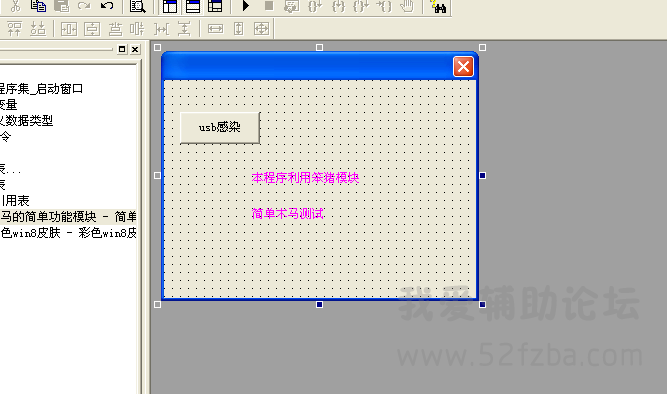Click the run to cursor icon

[x=384, y=6]
